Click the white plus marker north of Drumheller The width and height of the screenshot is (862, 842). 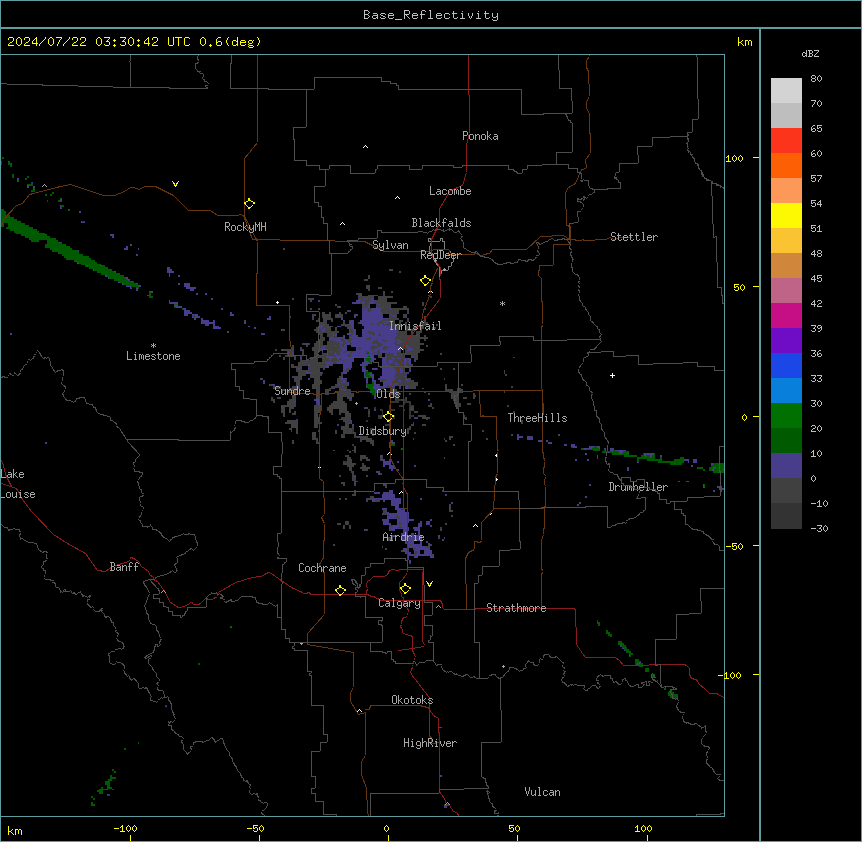(x=612, y=375)
